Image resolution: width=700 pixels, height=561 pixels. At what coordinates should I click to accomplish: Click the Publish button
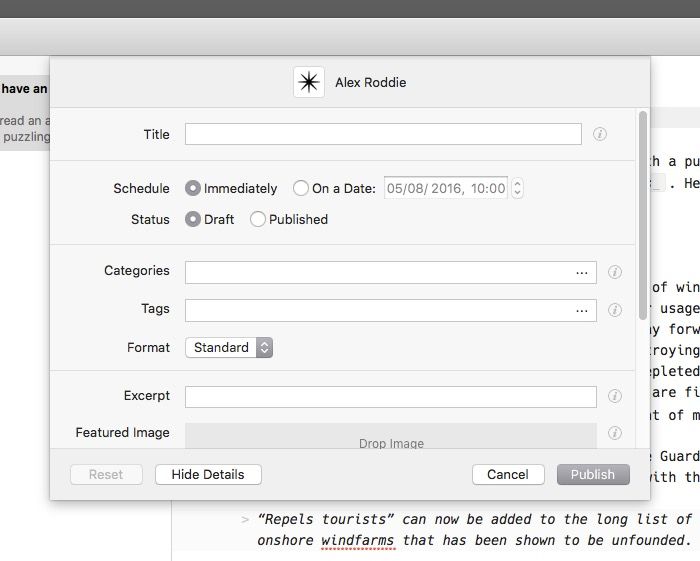click(x=593, y=474)
